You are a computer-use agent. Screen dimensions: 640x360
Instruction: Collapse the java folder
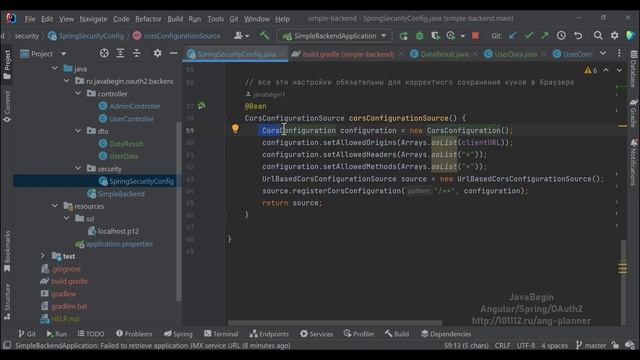point(55,69)
